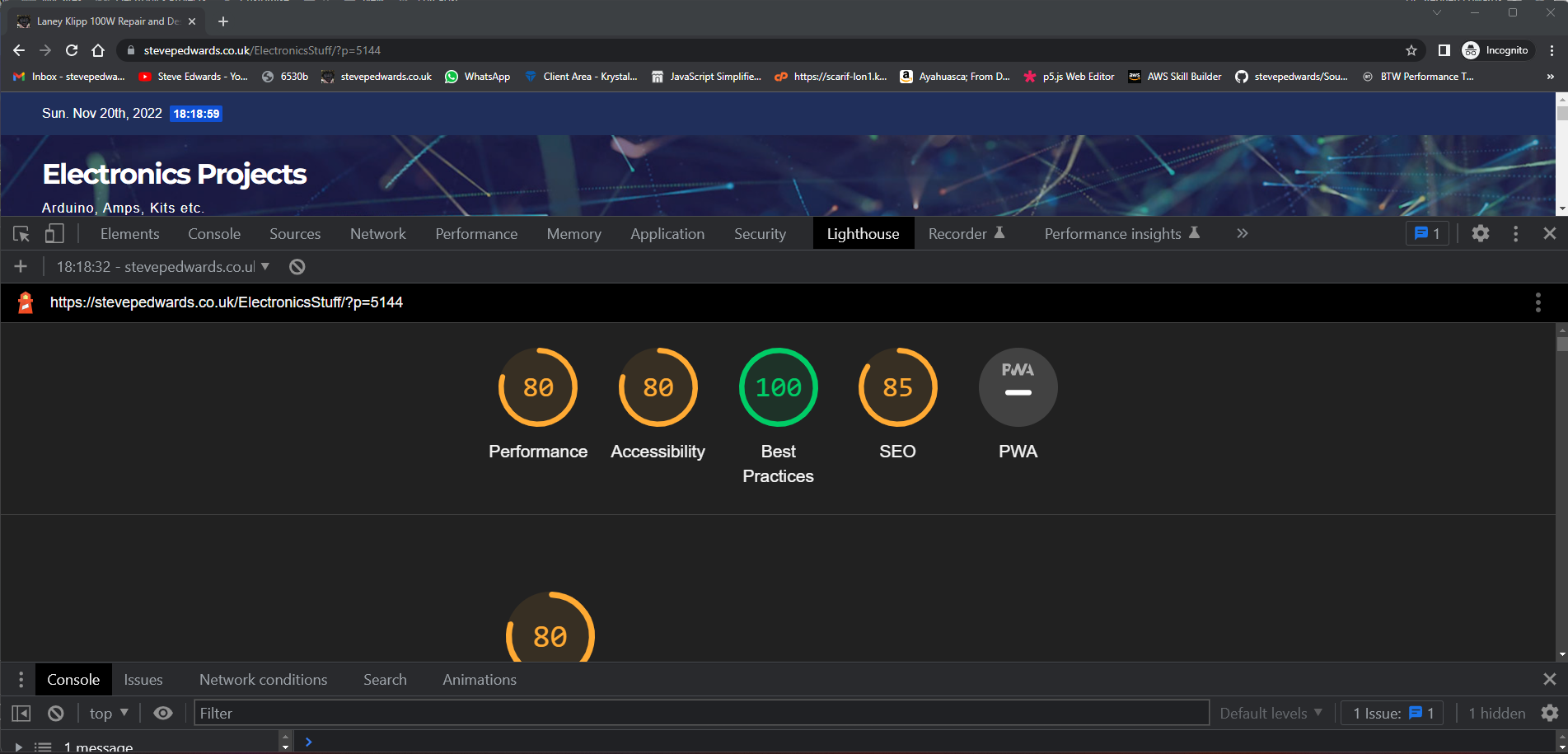Switch to the Network tab
1568x754 pixels.
[377, 234]
